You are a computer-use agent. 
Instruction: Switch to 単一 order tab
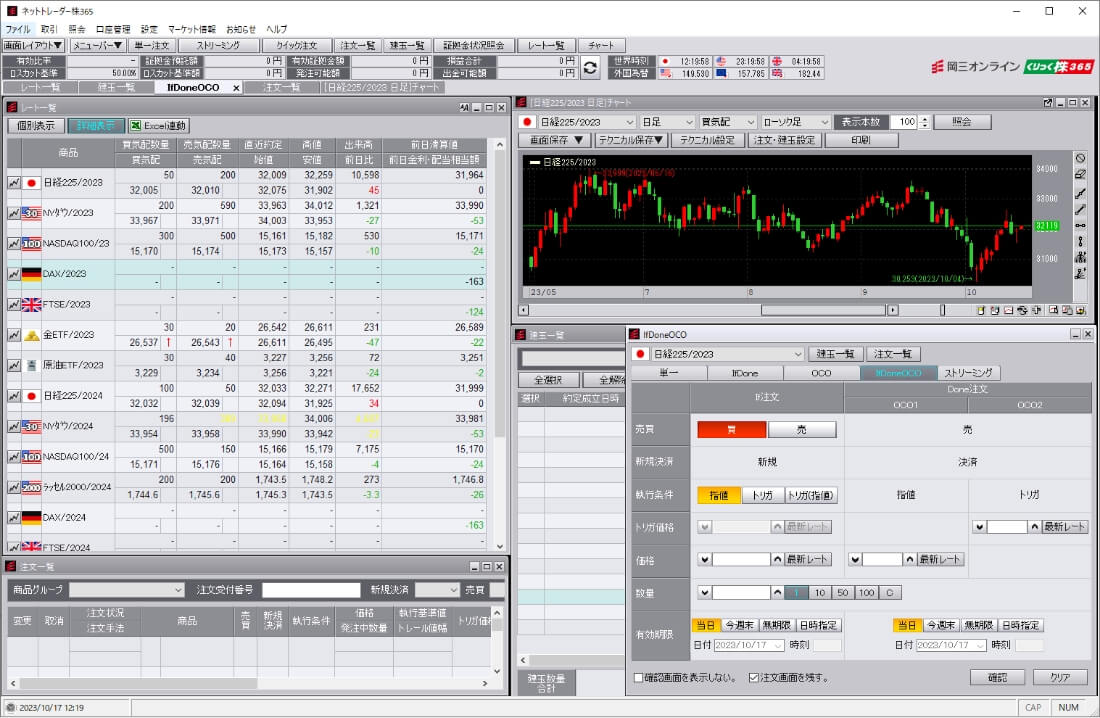point(669,373)
